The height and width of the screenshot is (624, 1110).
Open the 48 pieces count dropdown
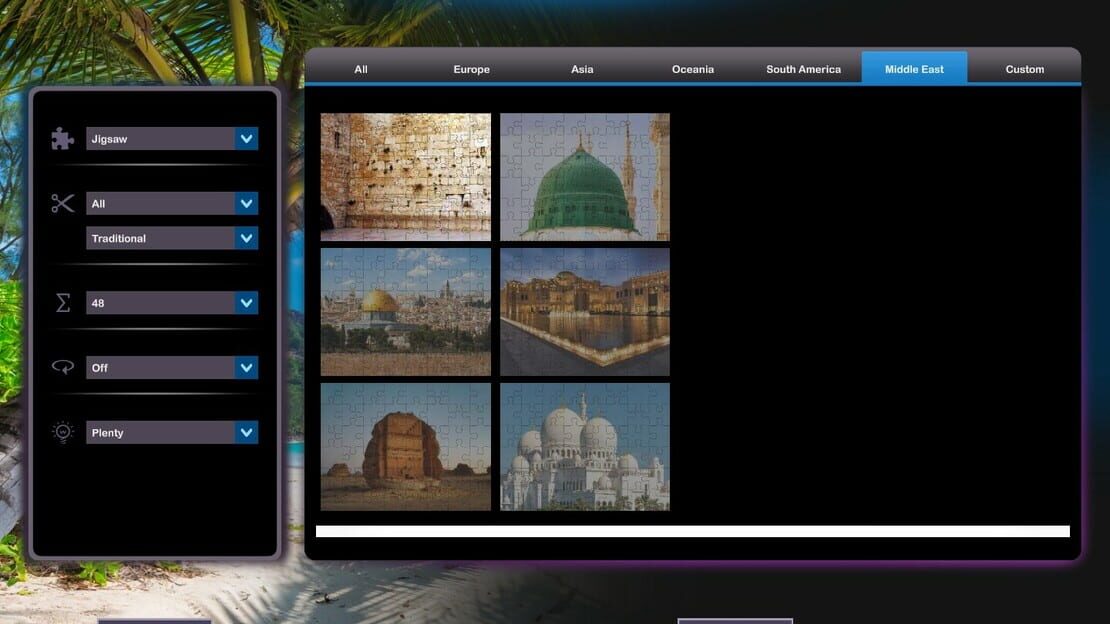pyautogui.click(x=172, y=303)
